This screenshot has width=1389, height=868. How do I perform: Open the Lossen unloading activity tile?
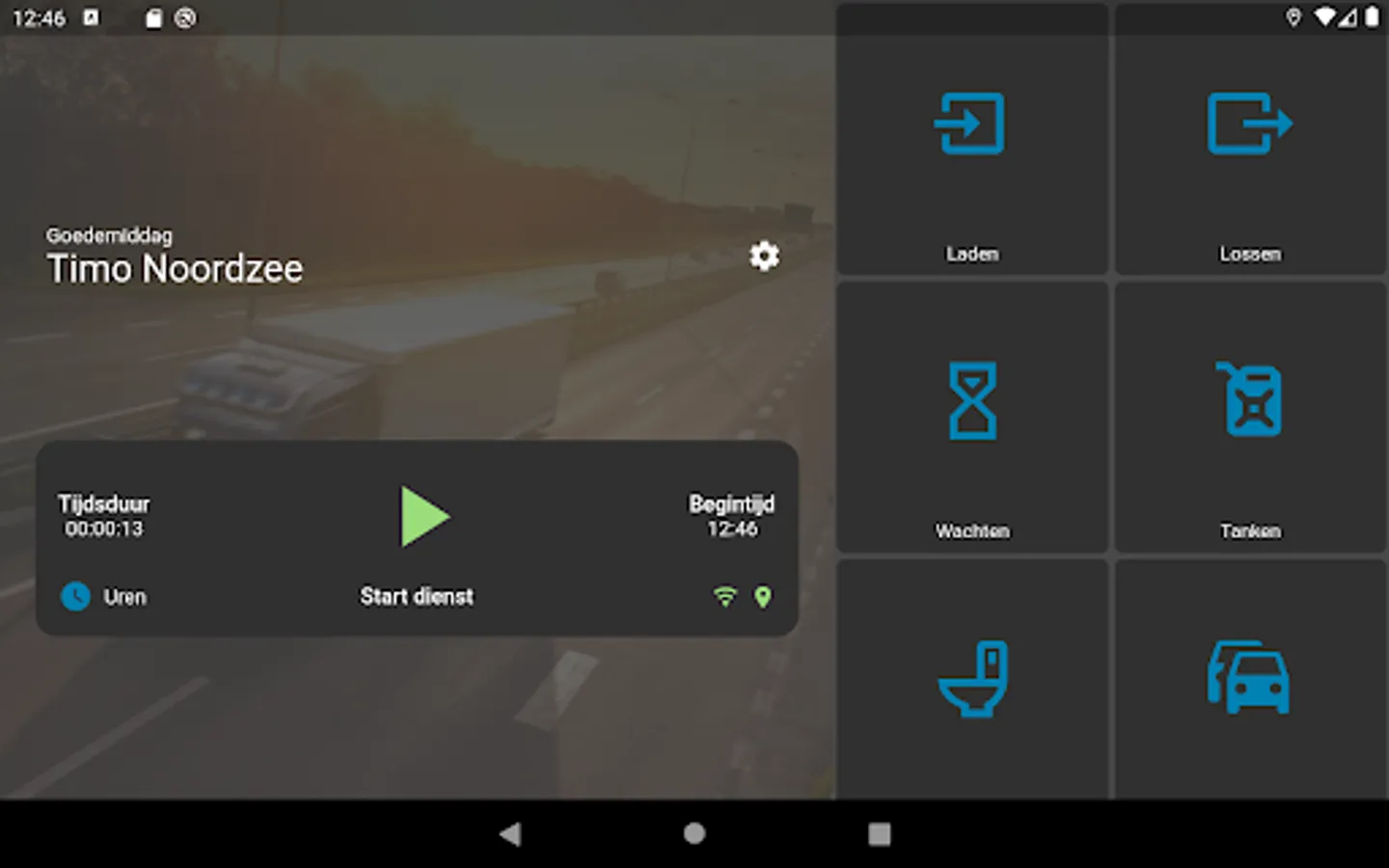tap(1250, 140)
